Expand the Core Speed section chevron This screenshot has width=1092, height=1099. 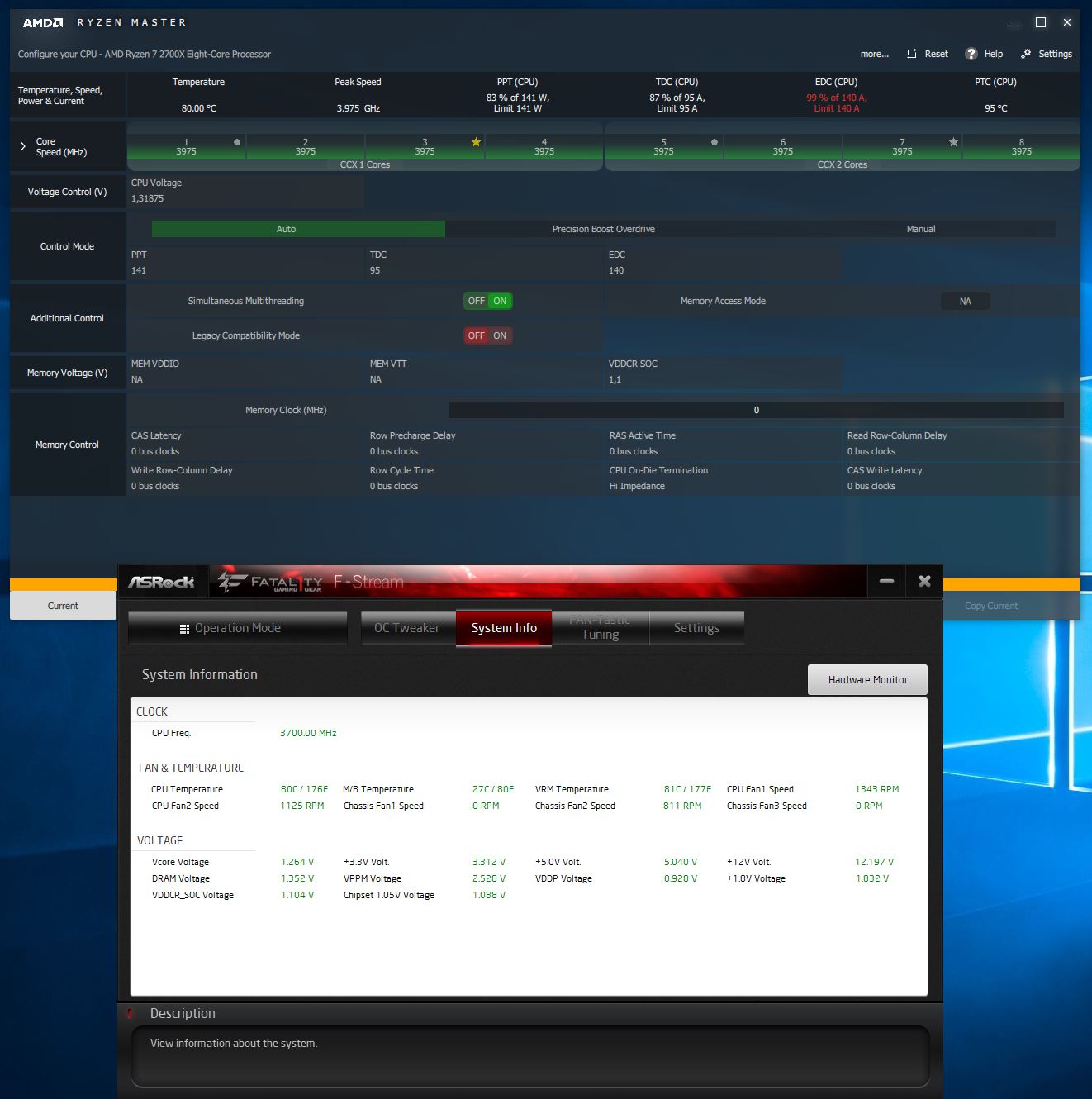click(x=22, y=146)
